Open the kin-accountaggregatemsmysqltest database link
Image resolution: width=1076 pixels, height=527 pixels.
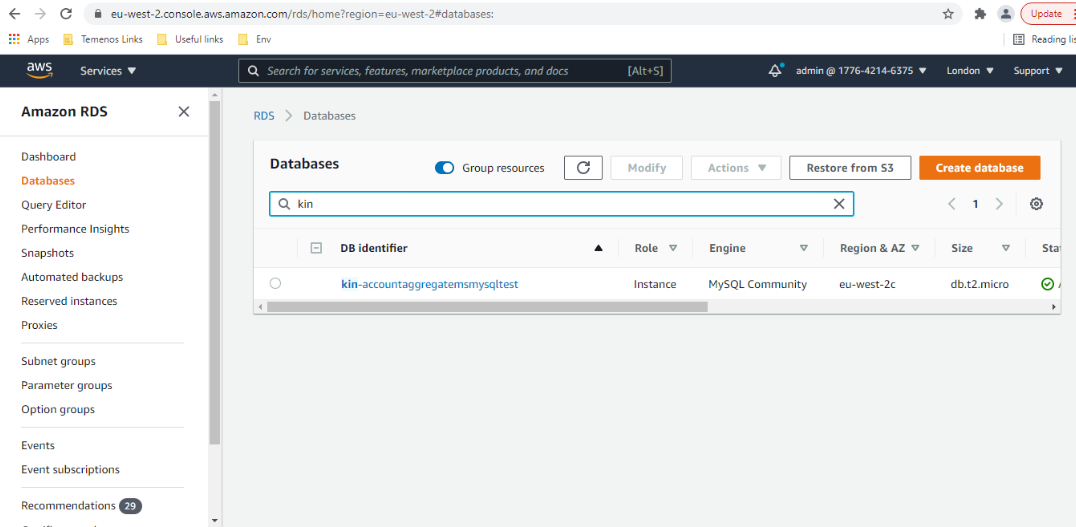point(429,284)
